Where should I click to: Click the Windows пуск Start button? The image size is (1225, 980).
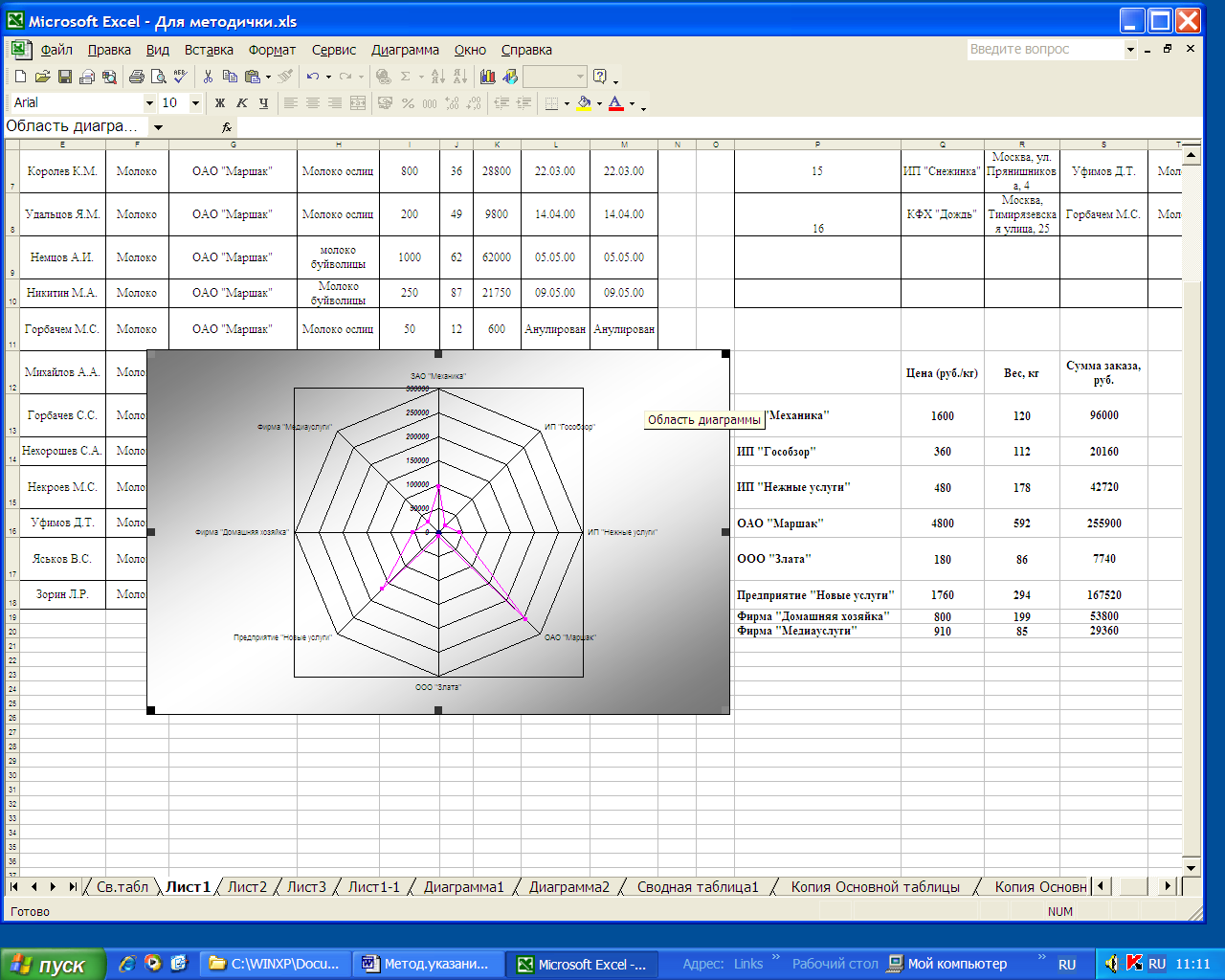tap(52, 964)
